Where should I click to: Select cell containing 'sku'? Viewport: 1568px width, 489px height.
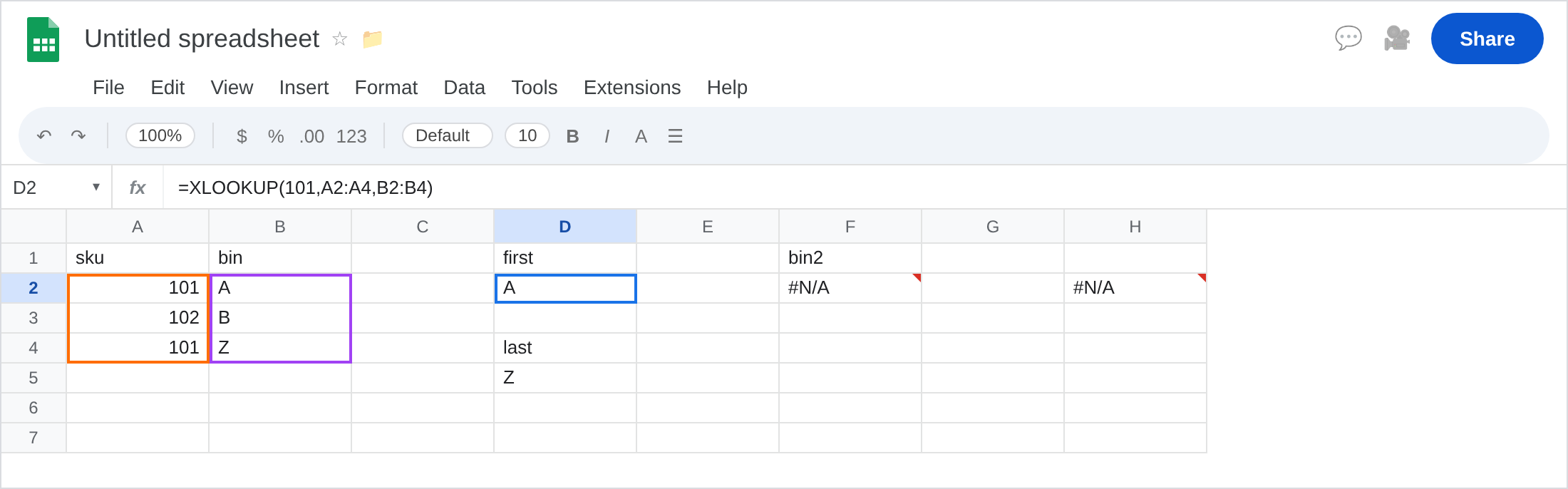(x=138, y=258)
